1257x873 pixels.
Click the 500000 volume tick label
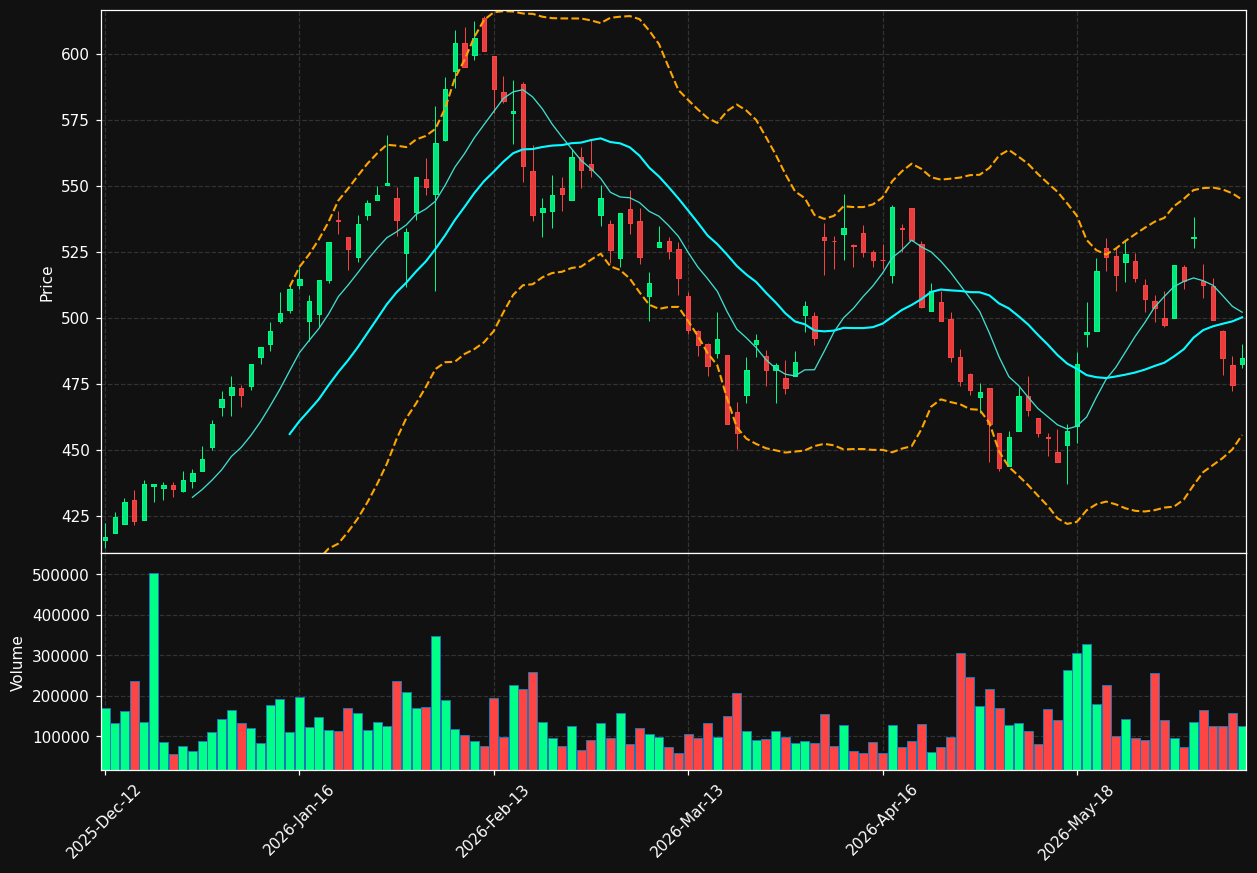click(x=61, y=576)
